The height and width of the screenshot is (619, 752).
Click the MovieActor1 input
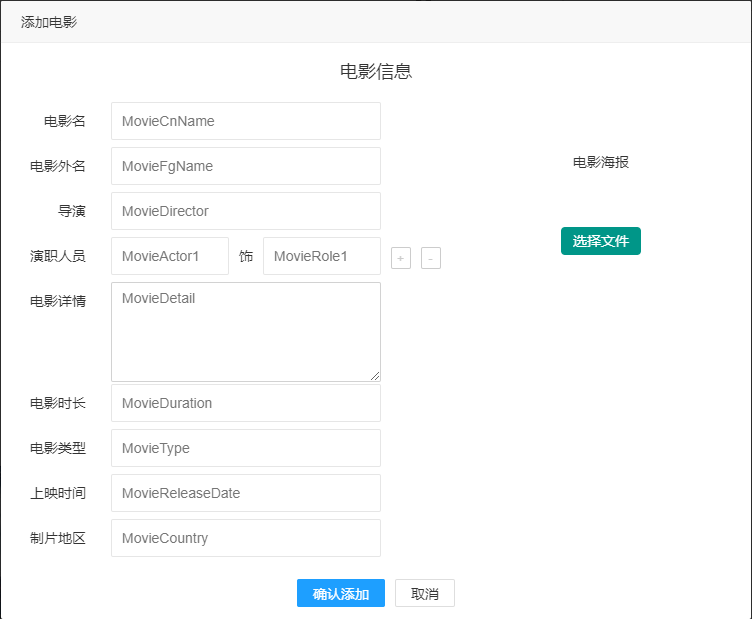(x=170, y=256)
